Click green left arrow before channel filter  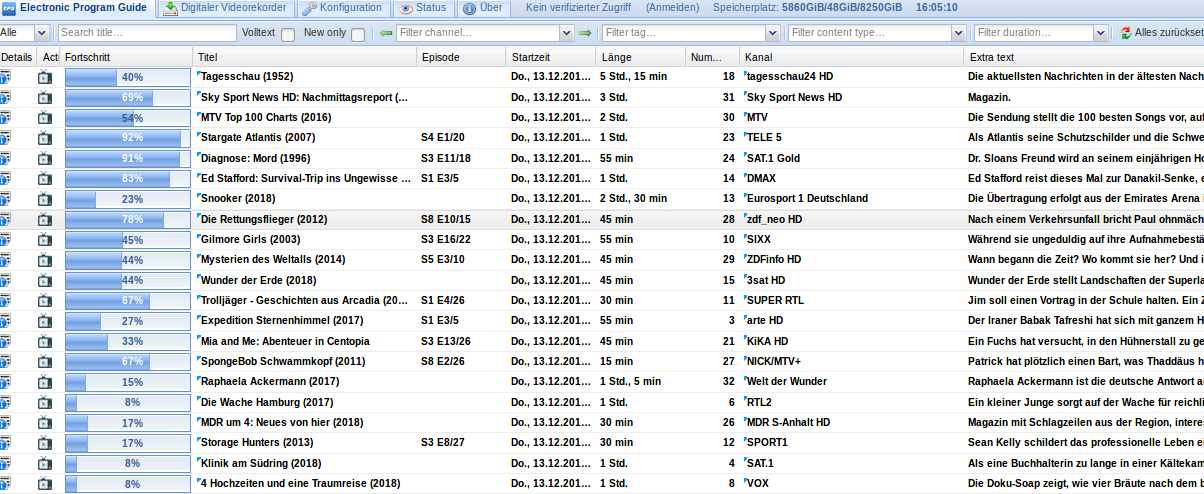click(386, 33)
